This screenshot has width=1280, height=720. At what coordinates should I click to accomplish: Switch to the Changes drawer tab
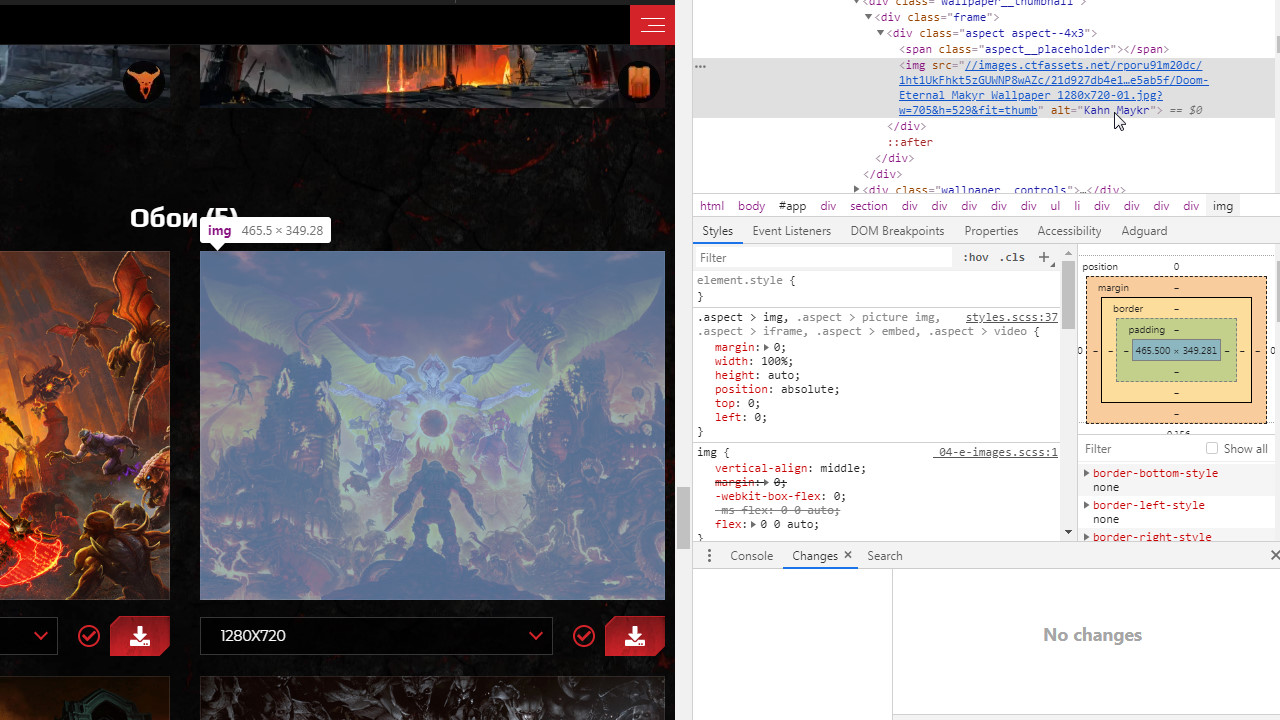pos(814,556)
